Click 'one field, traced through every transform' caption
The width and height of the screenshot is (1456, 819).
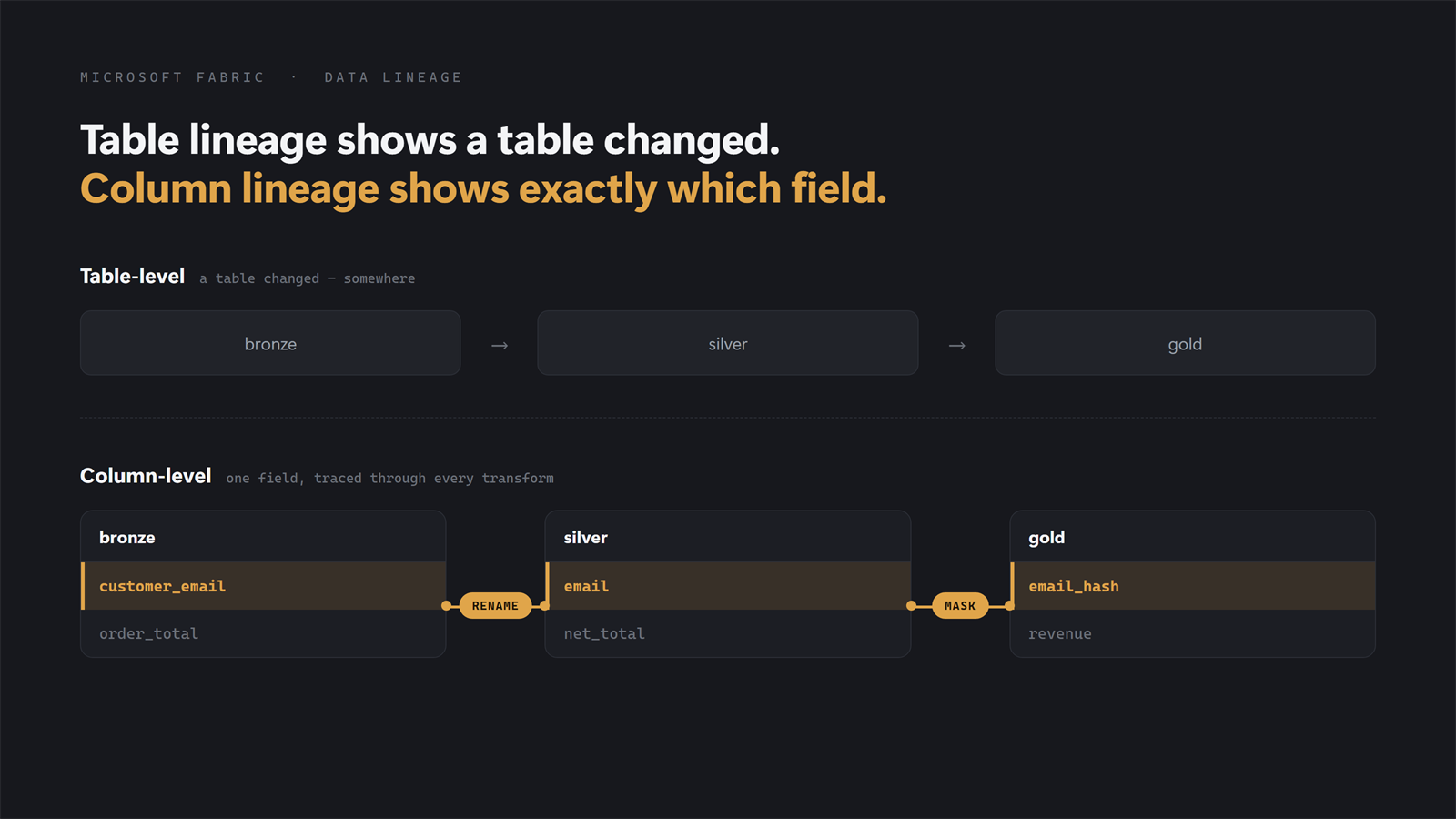[389, 479]
